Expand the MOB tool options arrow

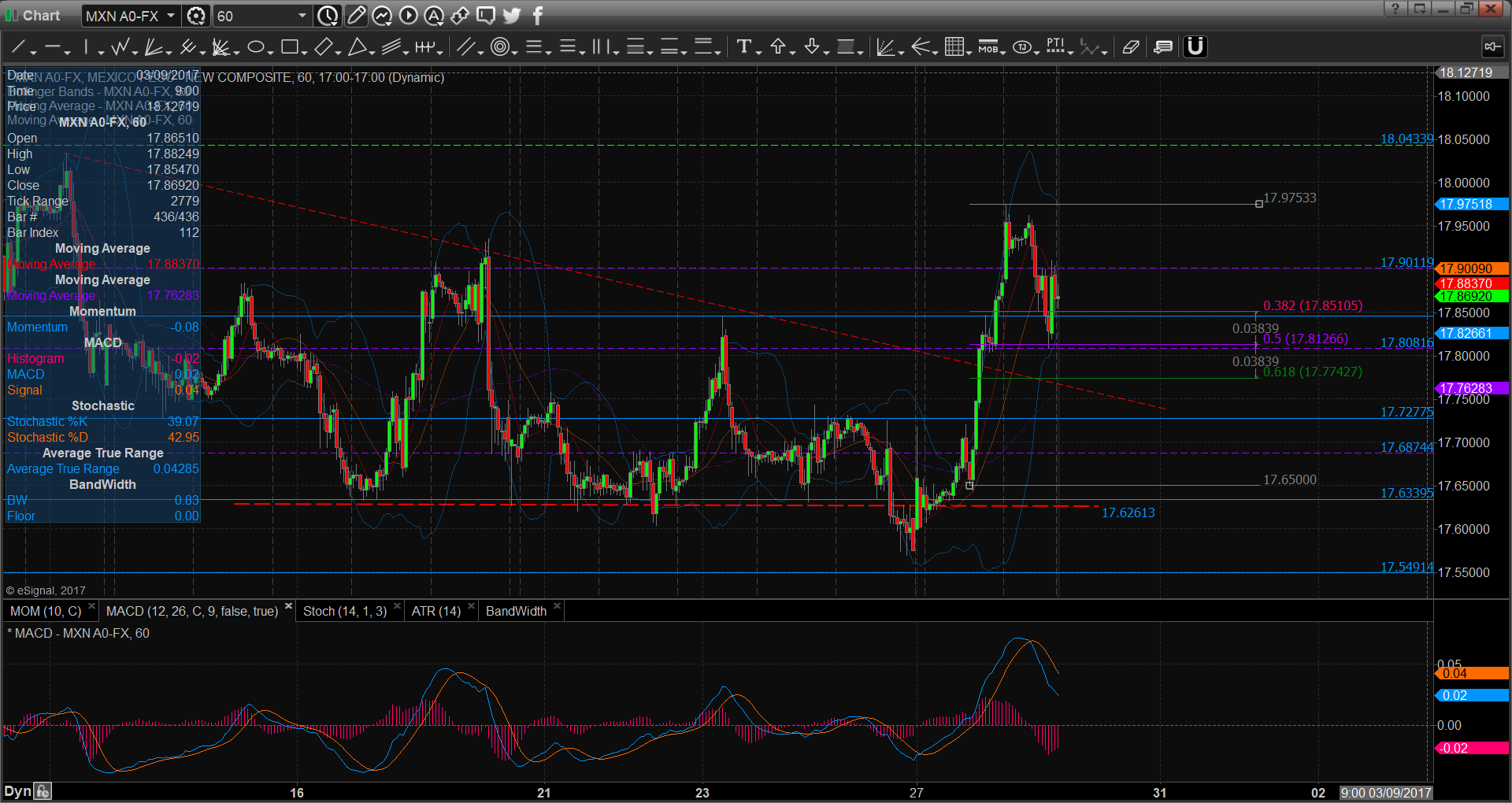(x=1003, y=53)
